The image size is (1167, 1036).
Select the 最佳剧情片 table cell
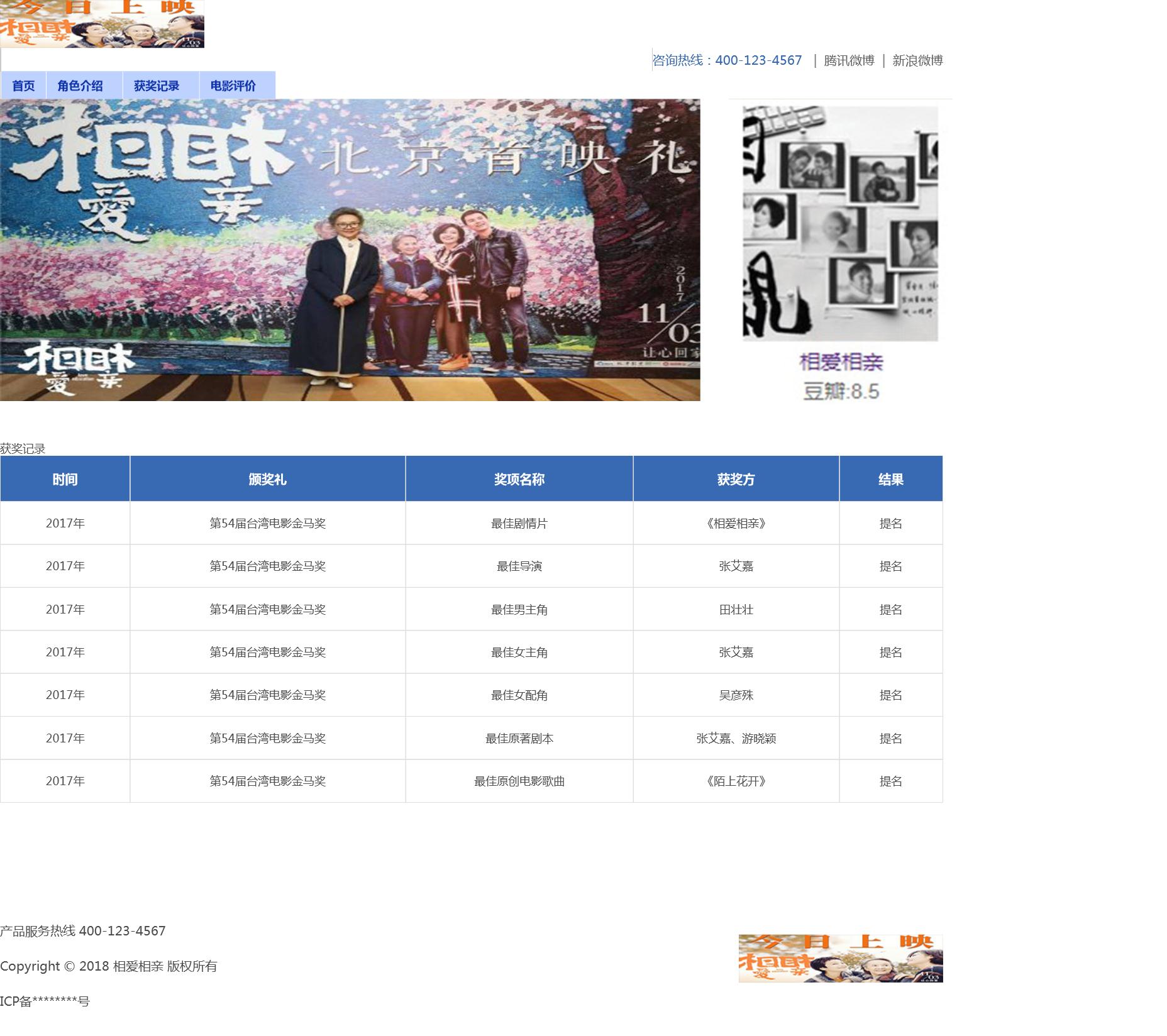click(x=519, y=524)
